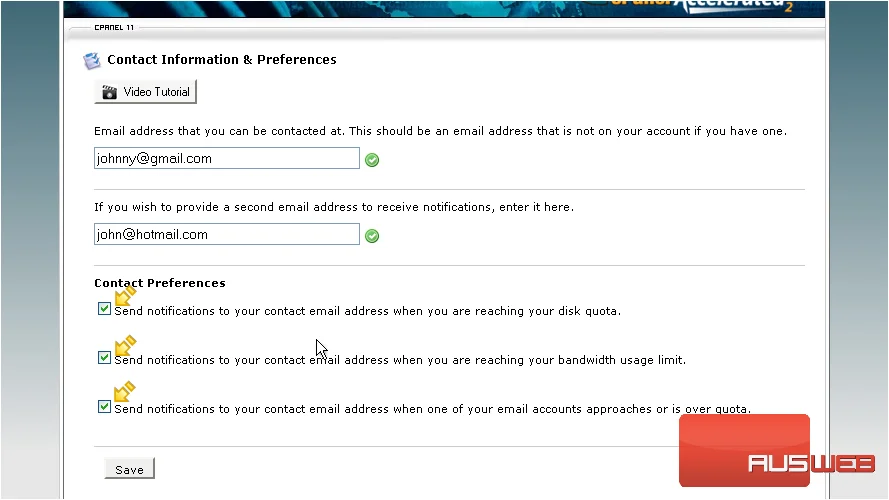This screenshot has height=500, width=889.
Task: Toggle the bandwidth usage limit notification checkbox
Action: click(104, 358)
